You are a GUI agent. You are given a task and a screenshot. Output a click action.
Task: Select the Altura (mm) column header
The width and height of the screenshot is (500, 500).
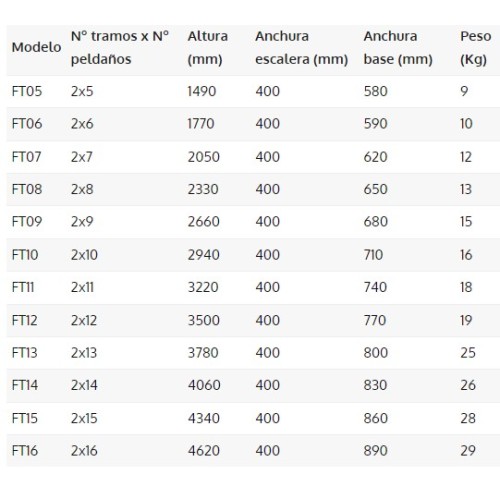click(x=208, y=48)
